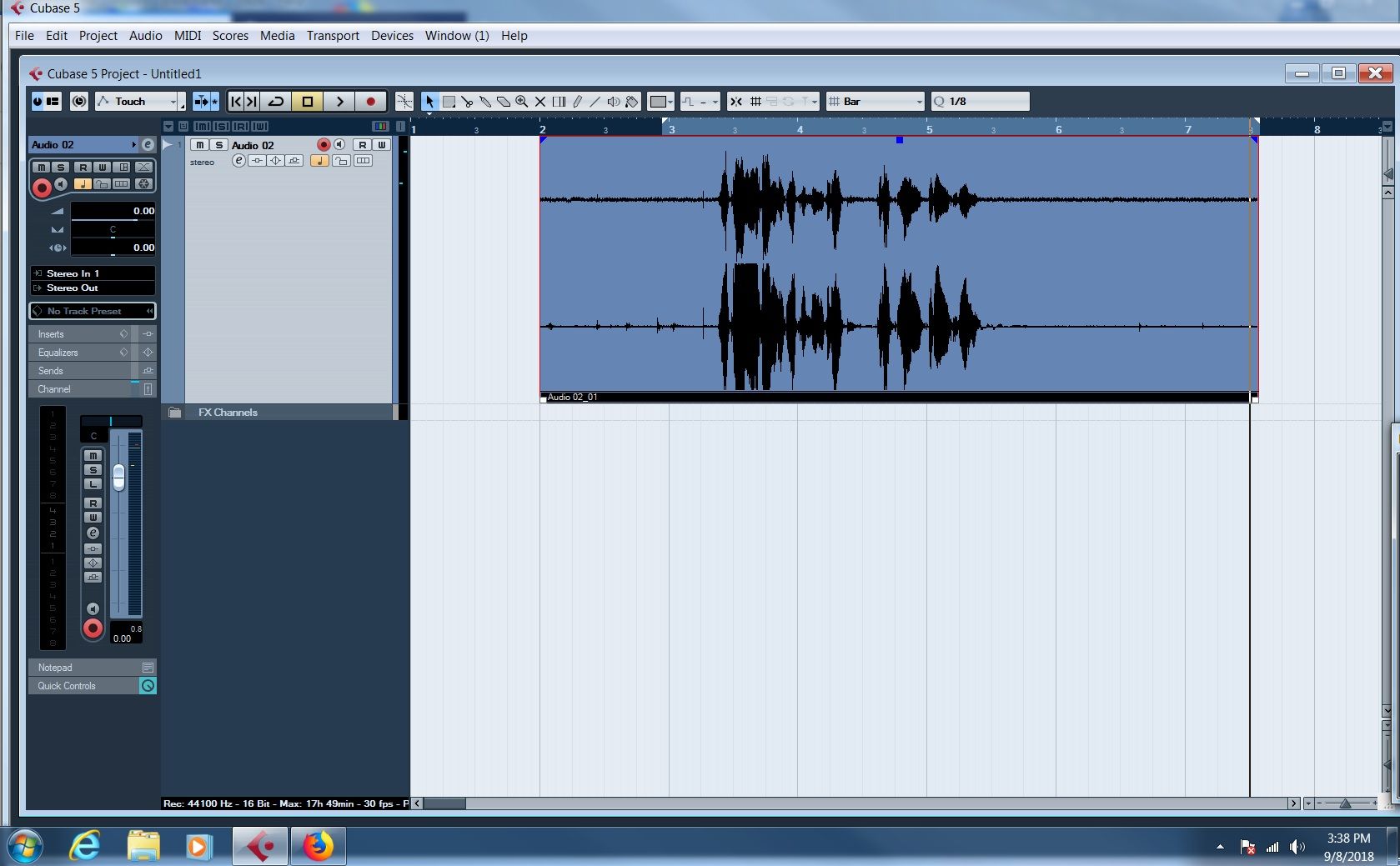Select the Mute tool in the toolbar

539,101
